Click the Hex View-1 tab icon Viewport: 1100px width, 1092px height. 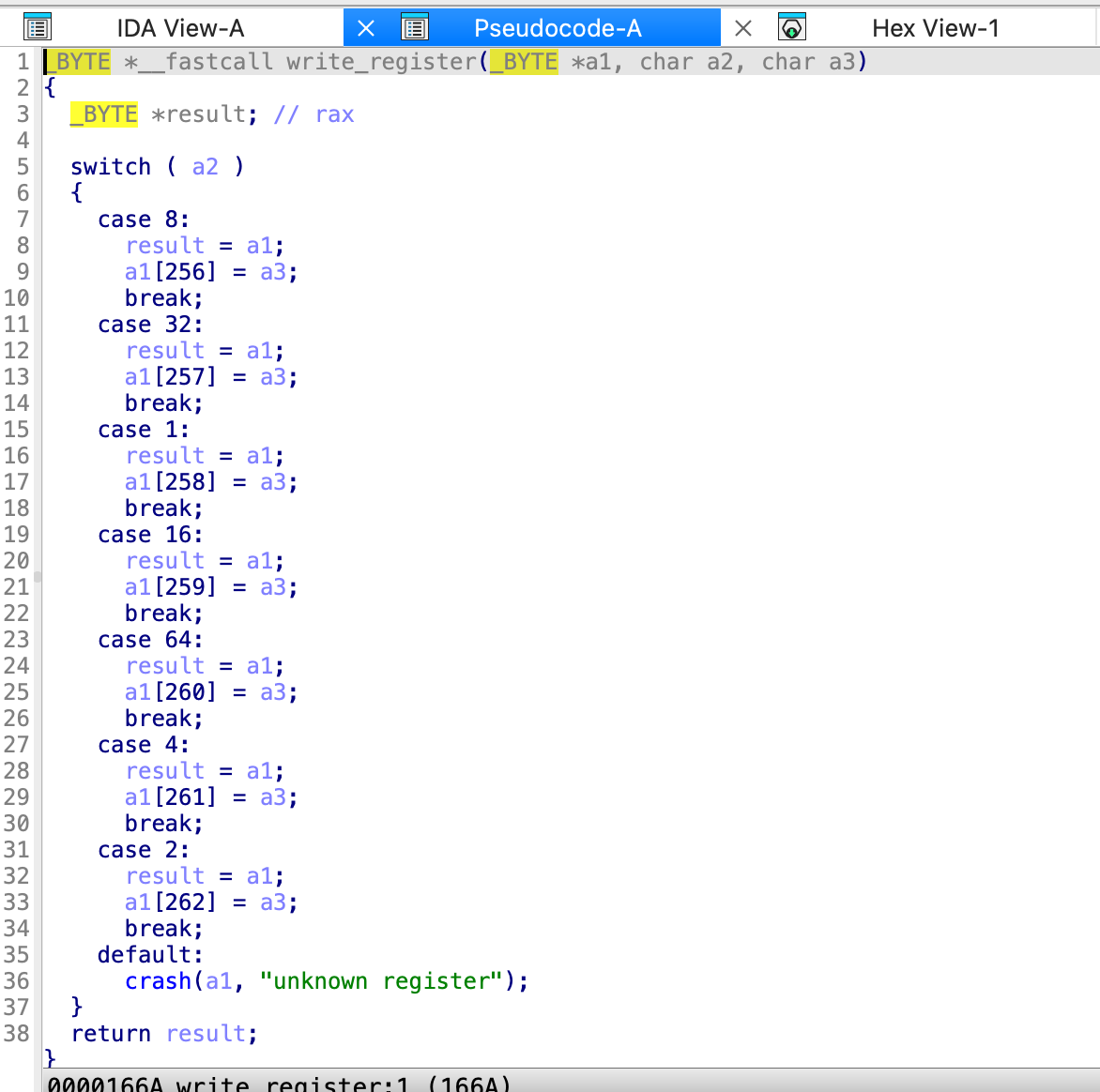pos(792,28)
